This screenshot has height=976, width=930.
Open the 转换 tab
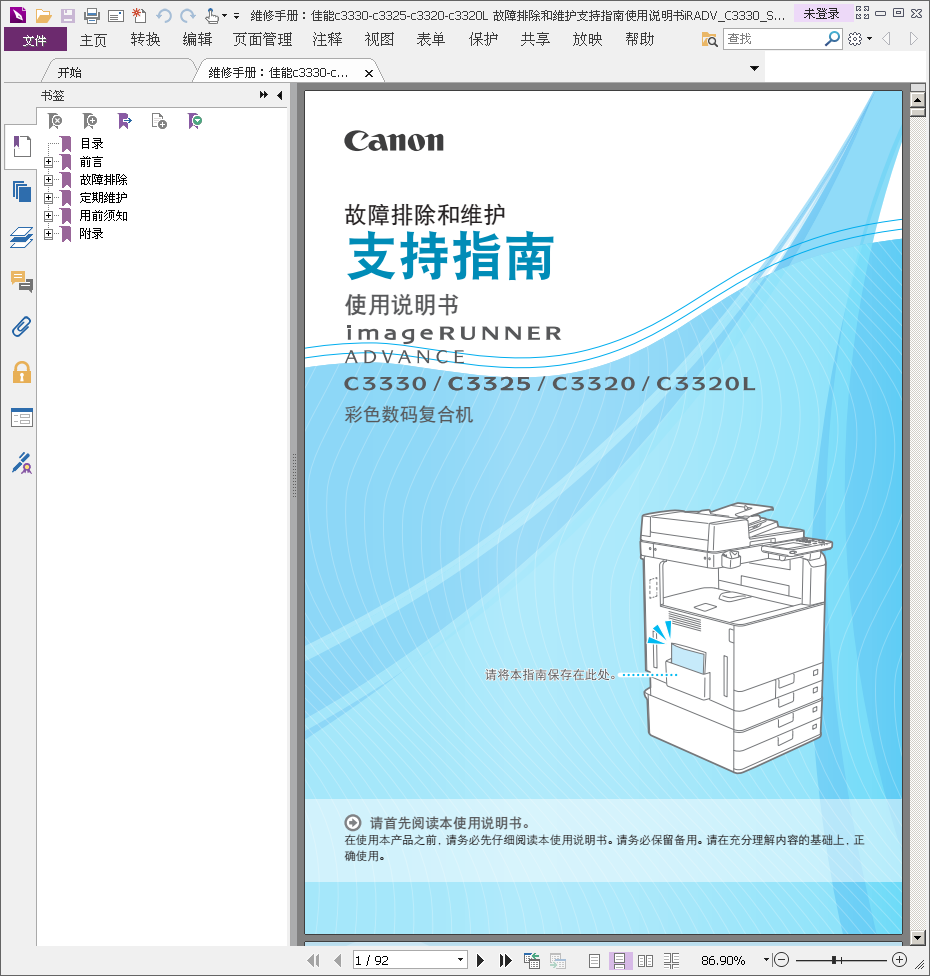click(x=146, y=40)
